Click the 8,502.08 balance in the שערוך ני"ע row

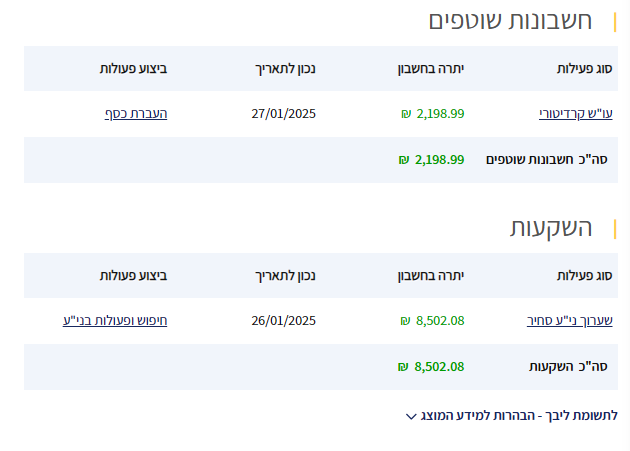coord(440,321)
